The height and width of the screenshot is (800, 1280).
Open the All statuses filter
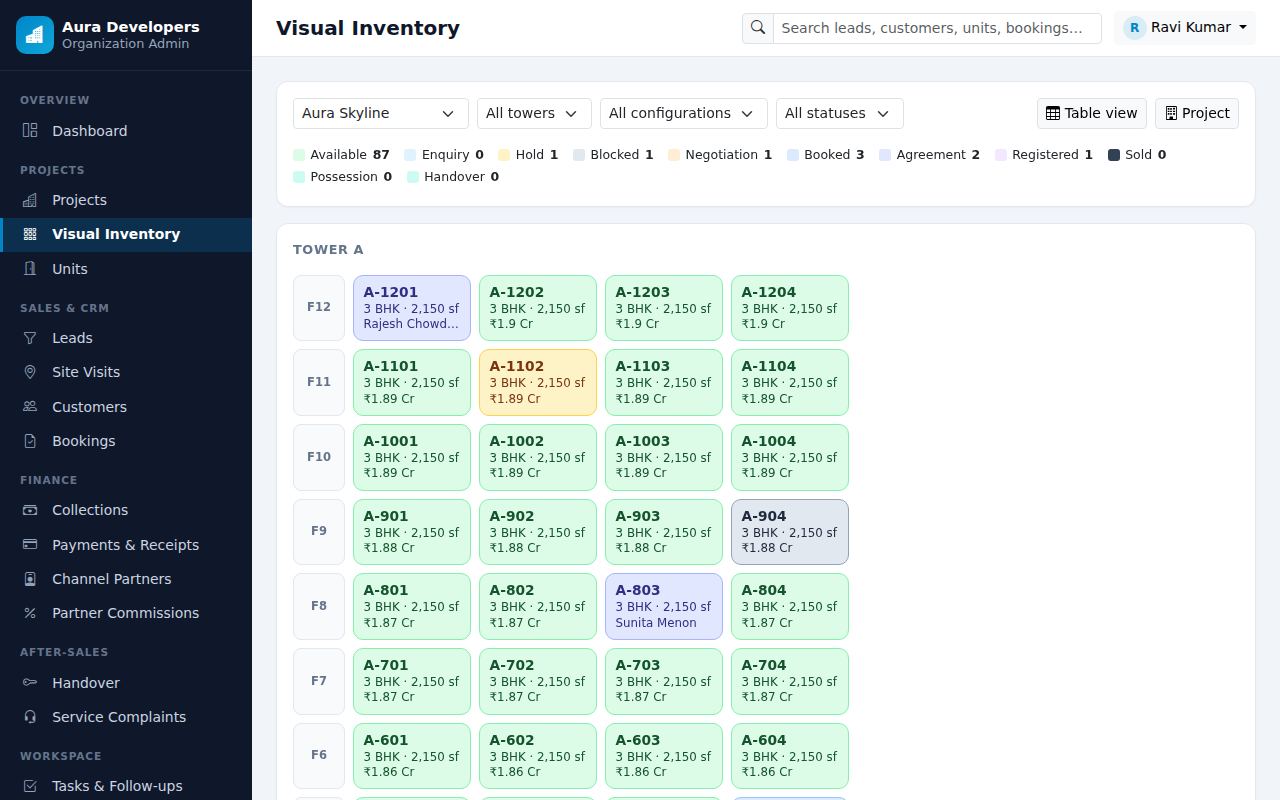[x=840, y=113]
